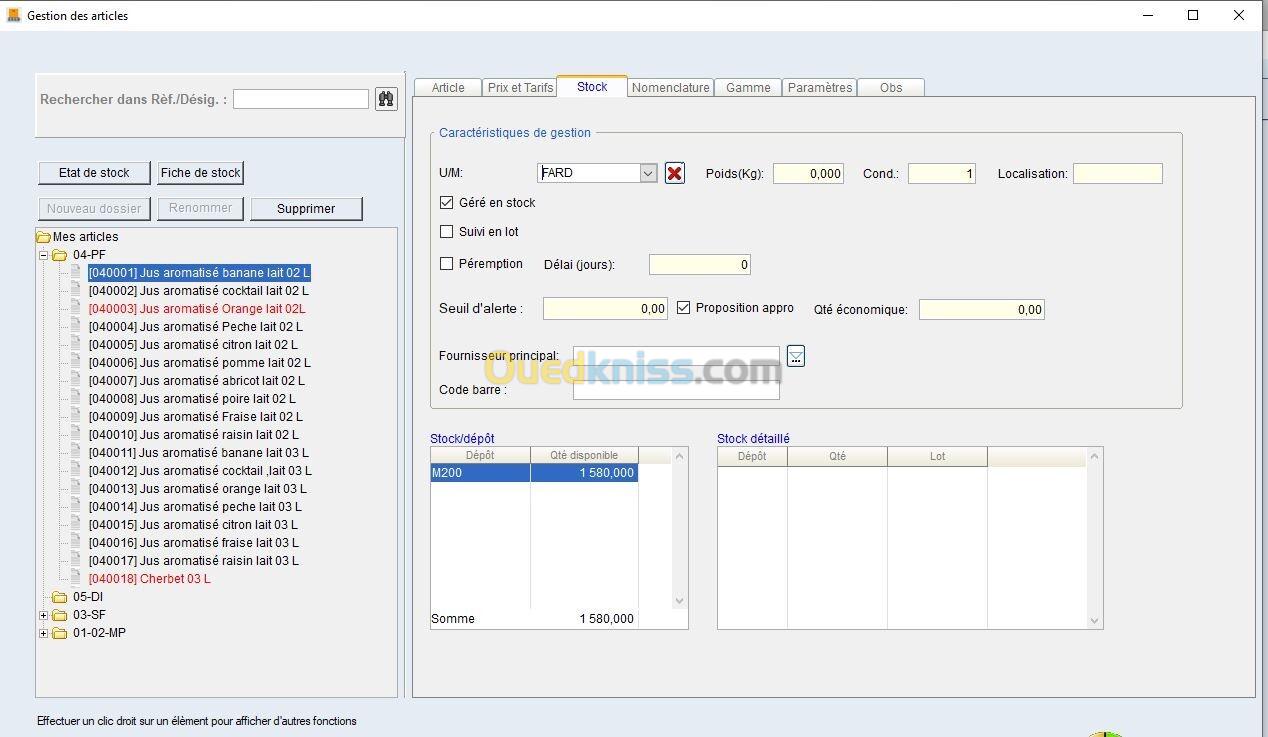Select the 05-DI folder icon
The image size is (1268, 737).
click(60, 597)
